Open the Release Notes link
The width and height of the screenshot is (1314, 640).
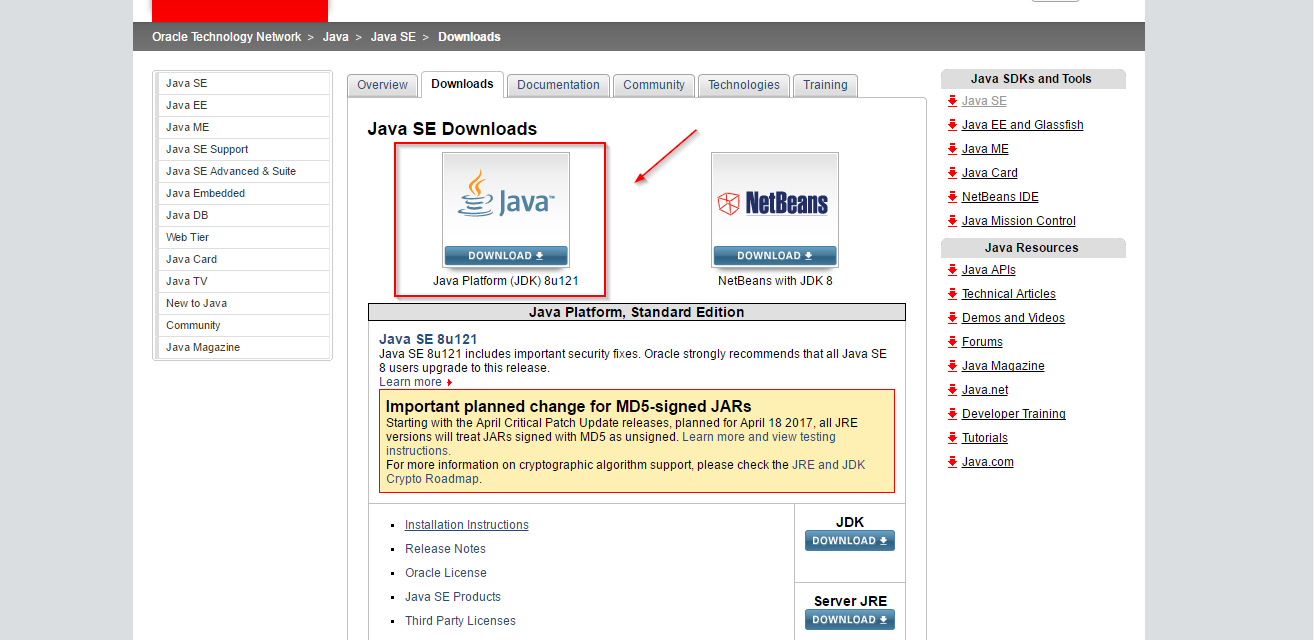click(445, 549)
